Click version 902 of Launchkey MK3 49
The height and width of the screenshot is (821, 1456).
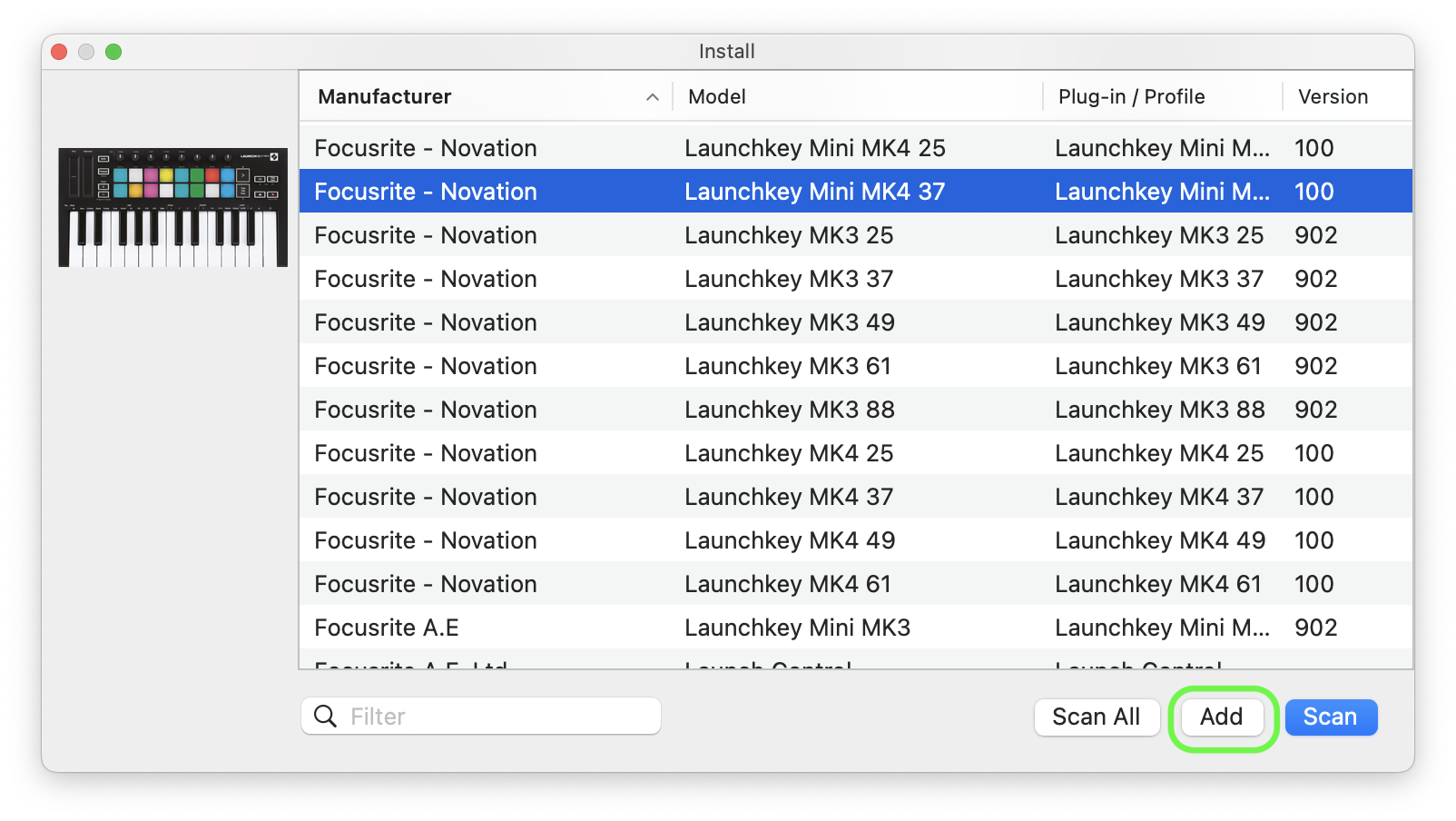pos(1316,322)
